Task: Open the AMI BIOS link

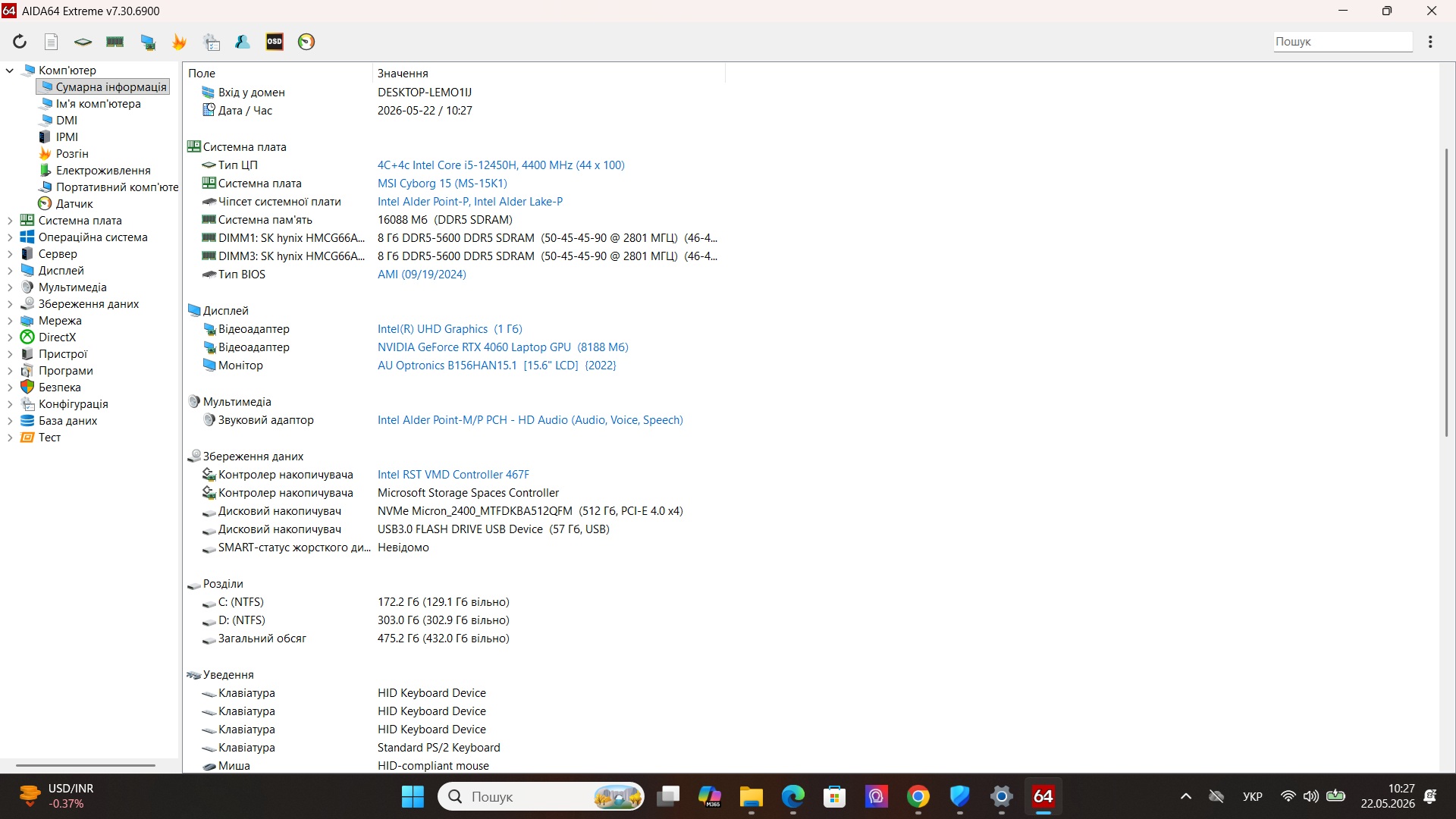Action: 422,275
